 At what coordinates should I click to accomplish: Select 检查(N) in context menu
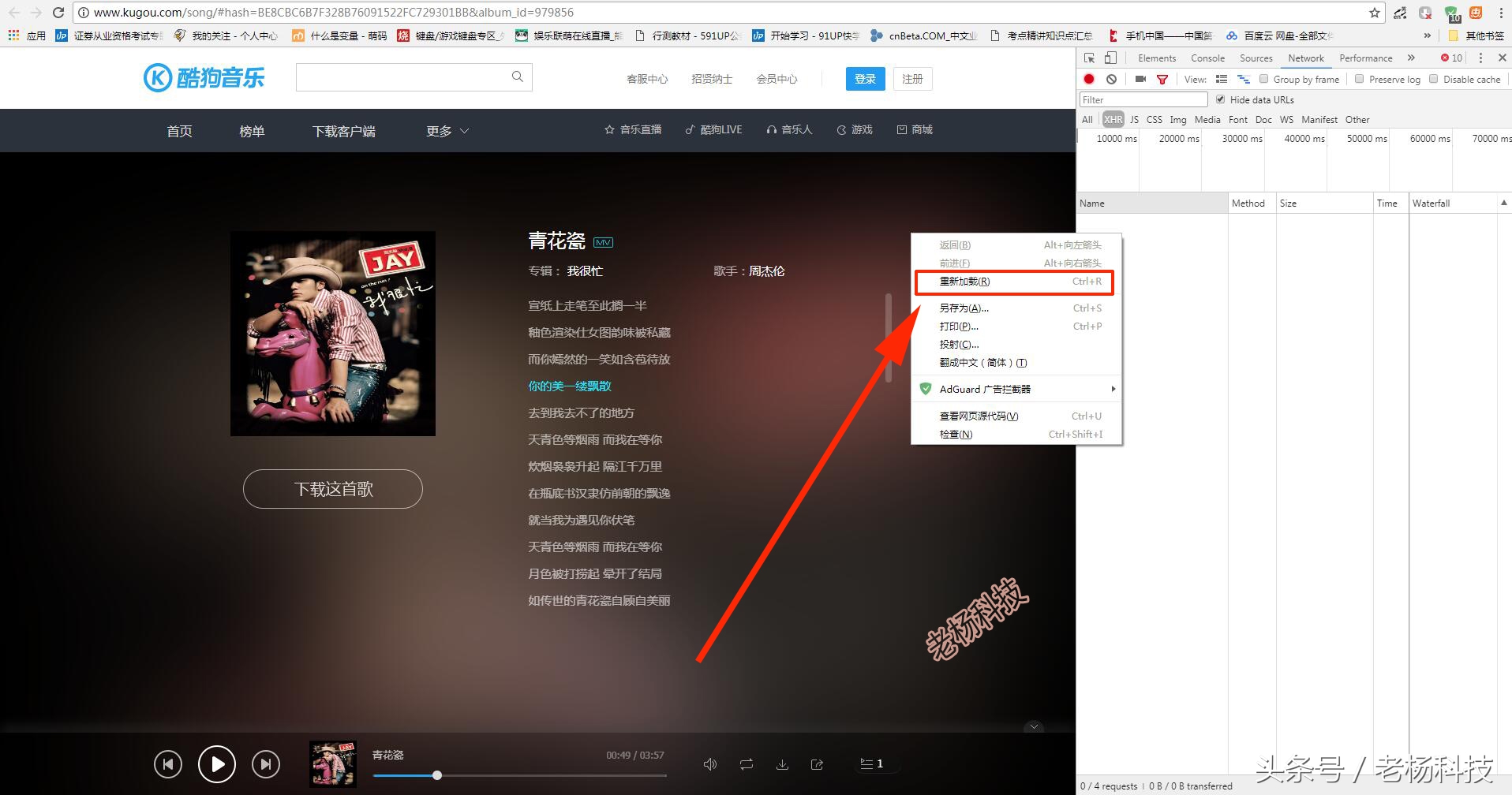(1016, 435)
